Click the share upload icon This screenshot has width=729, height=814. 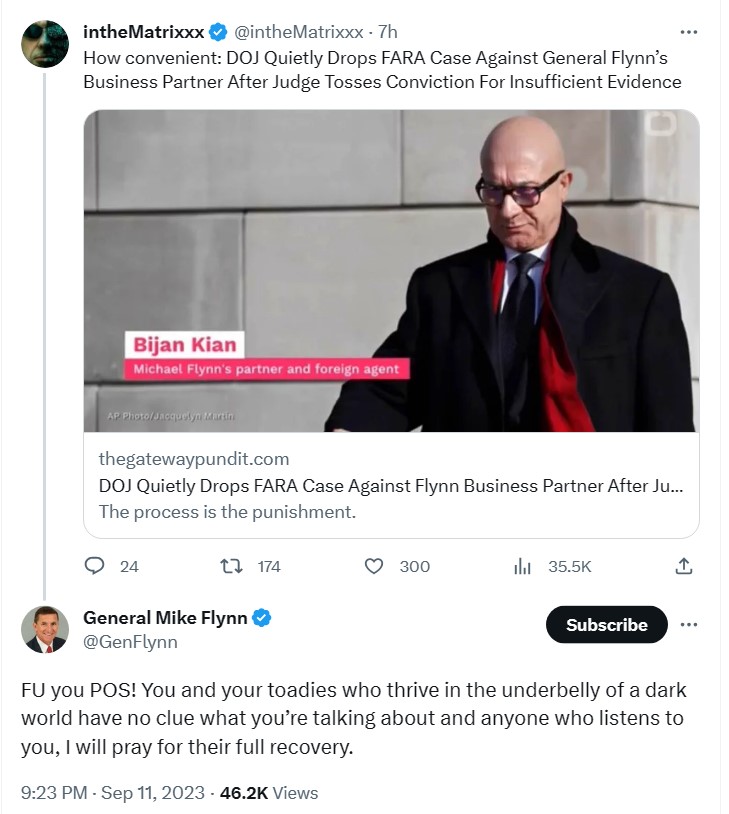(x=684, y=566)
